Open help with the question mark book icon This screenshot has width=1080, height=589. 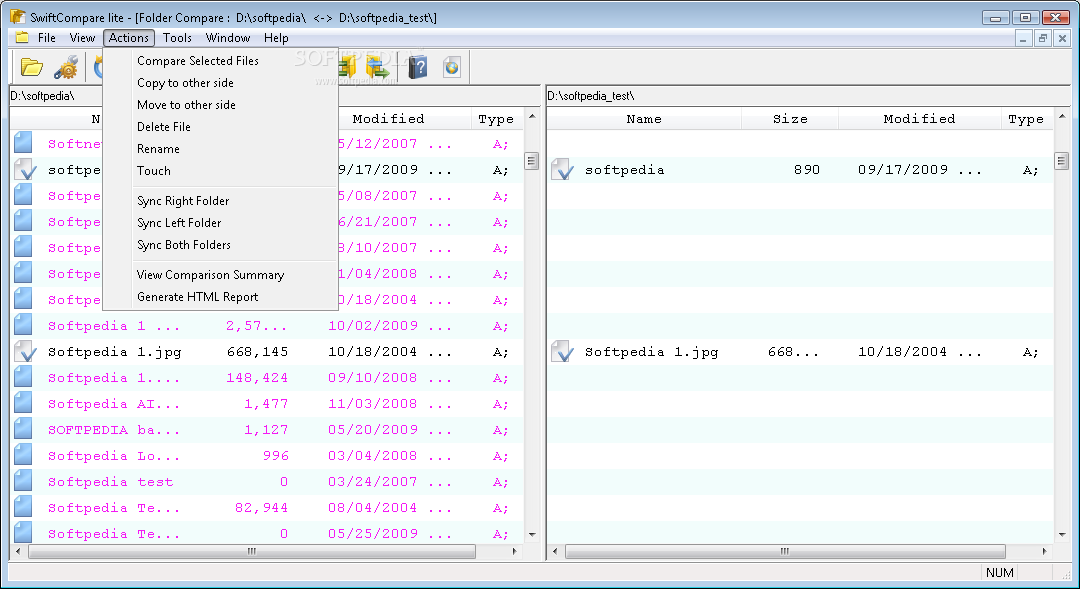click(x=417, y=68)
